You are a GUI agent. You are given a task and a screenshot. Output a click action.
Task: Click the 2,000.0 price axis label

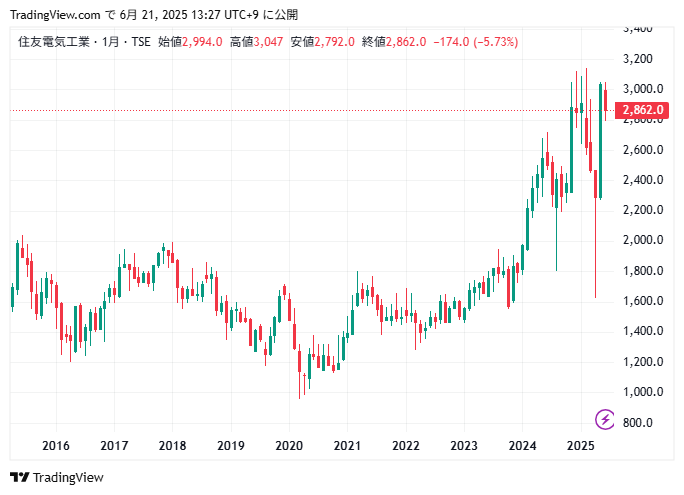(x=643, y=240)
